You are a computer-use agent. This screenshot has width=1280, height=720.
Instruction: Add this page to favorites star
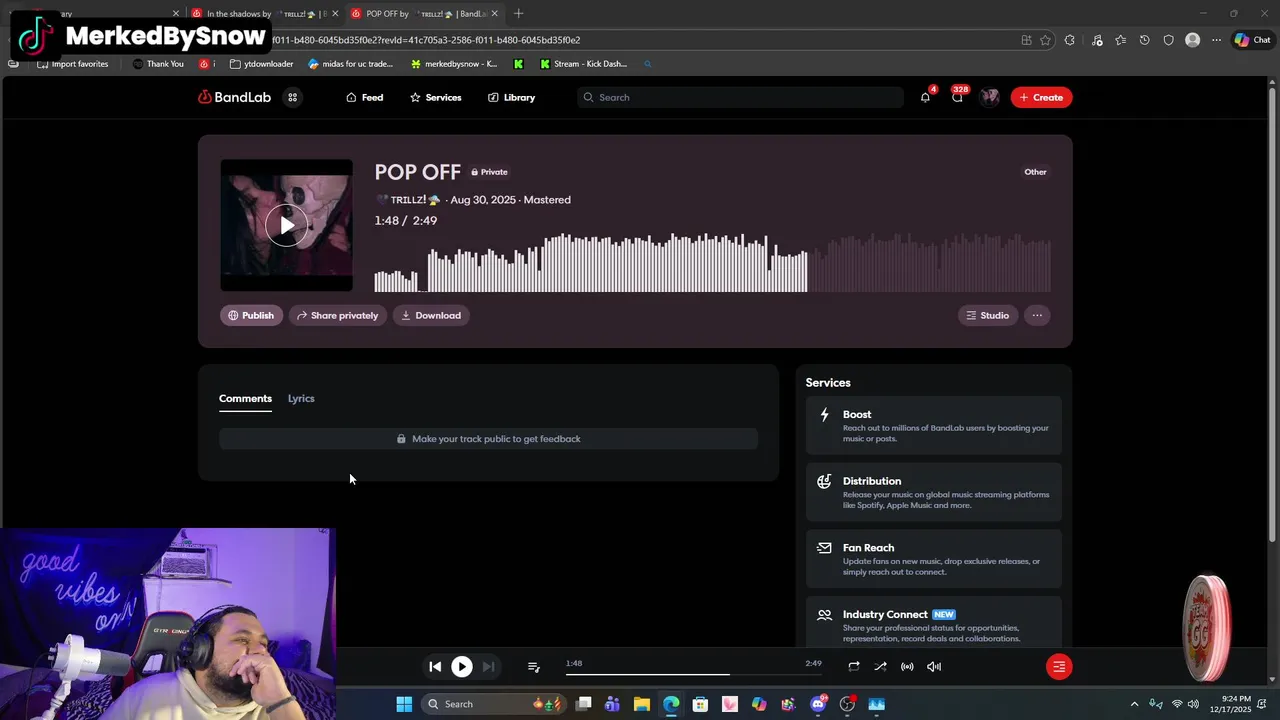(1045, 40)
